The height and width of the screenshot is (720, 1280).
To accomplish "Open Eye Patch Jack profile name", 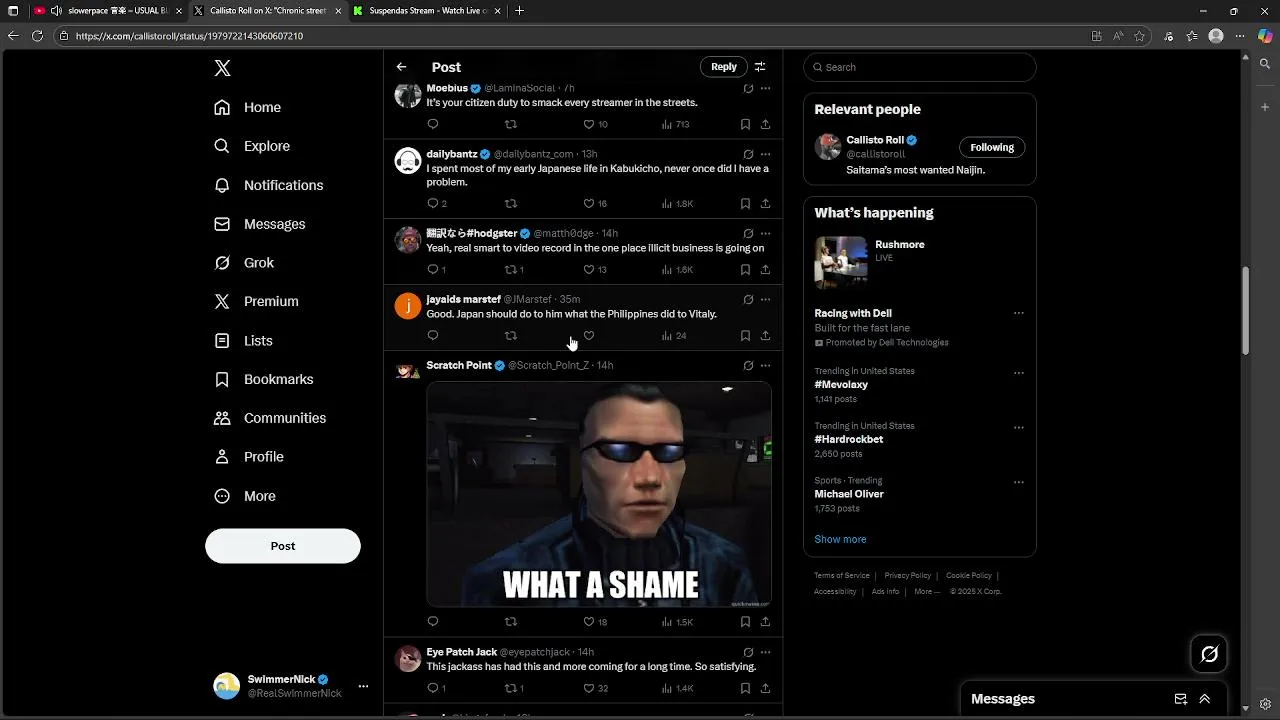I will tap(462, 652).
